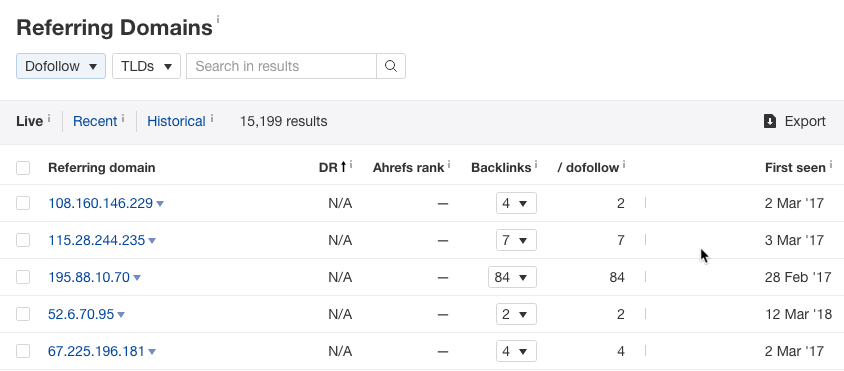Select checkbox for 195.88.10.70 row
The width and height of the screenshot is (844, 371).
[23, 277]
